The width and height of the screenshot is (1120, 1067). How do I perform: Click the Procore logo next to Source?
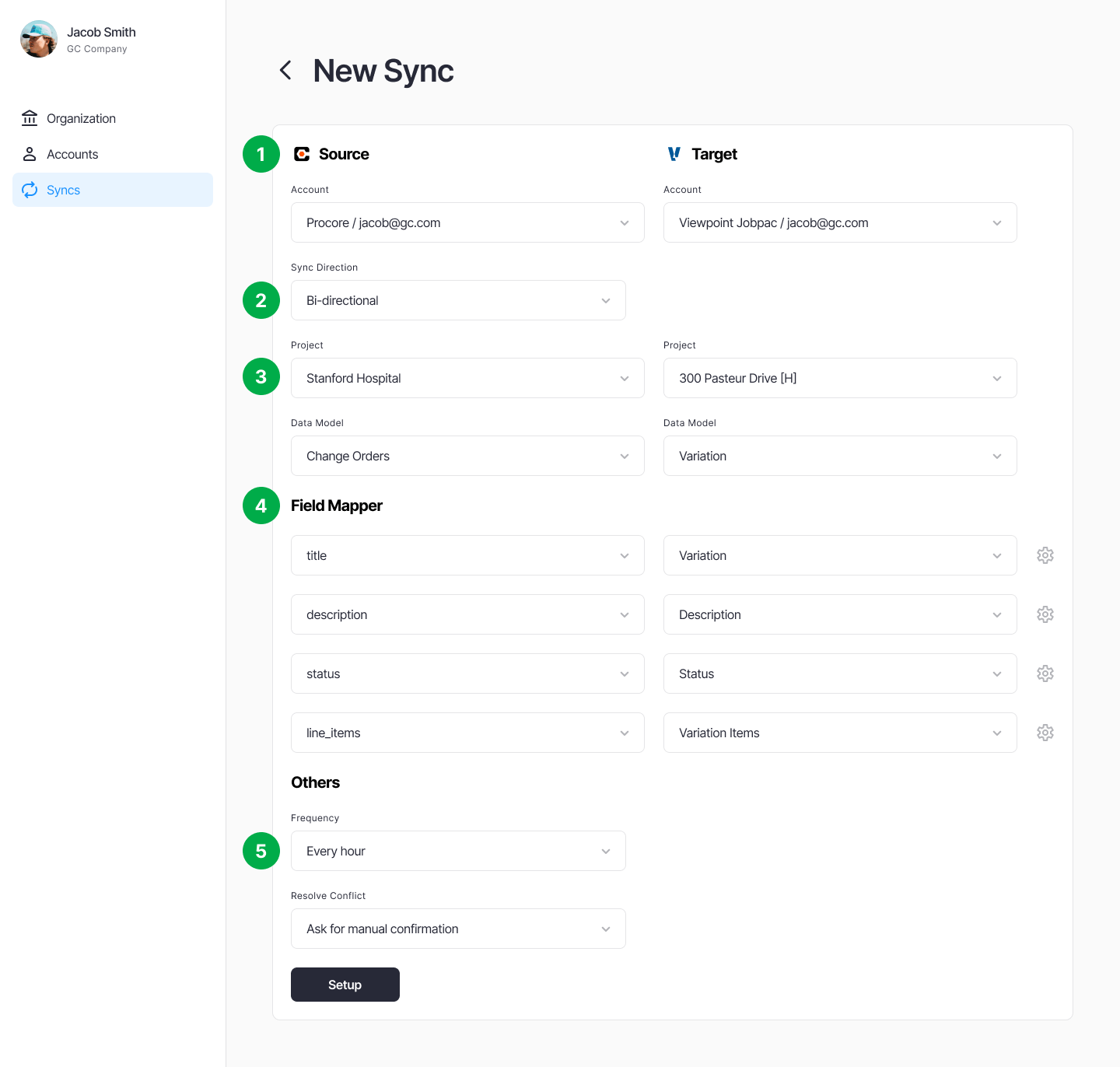pyautogui.click(x=302, y=154)
